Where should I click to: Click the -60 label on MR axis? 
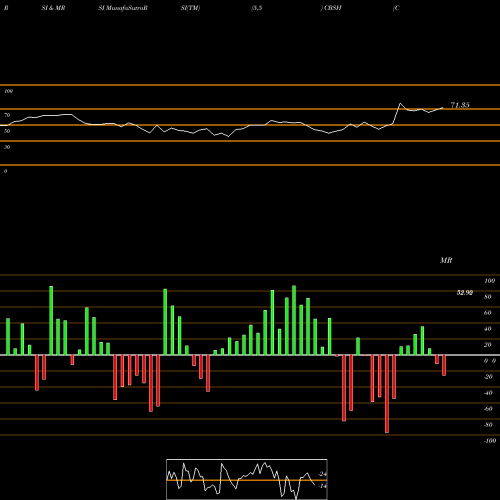(x=488, y=409)
